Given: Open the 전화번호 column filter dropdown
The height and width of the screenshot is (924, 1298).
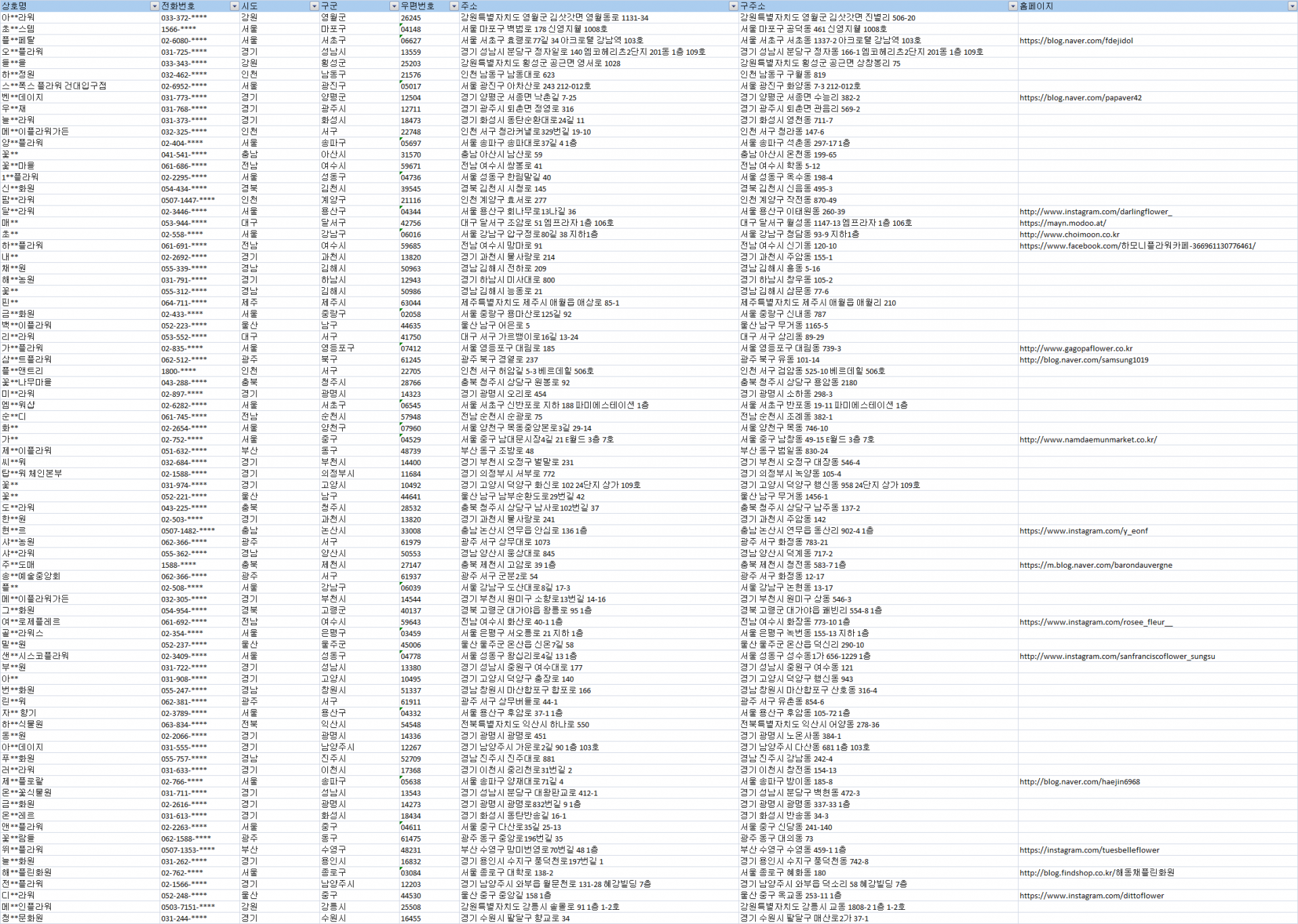Looking at the screenshot, I should [235, 6].
